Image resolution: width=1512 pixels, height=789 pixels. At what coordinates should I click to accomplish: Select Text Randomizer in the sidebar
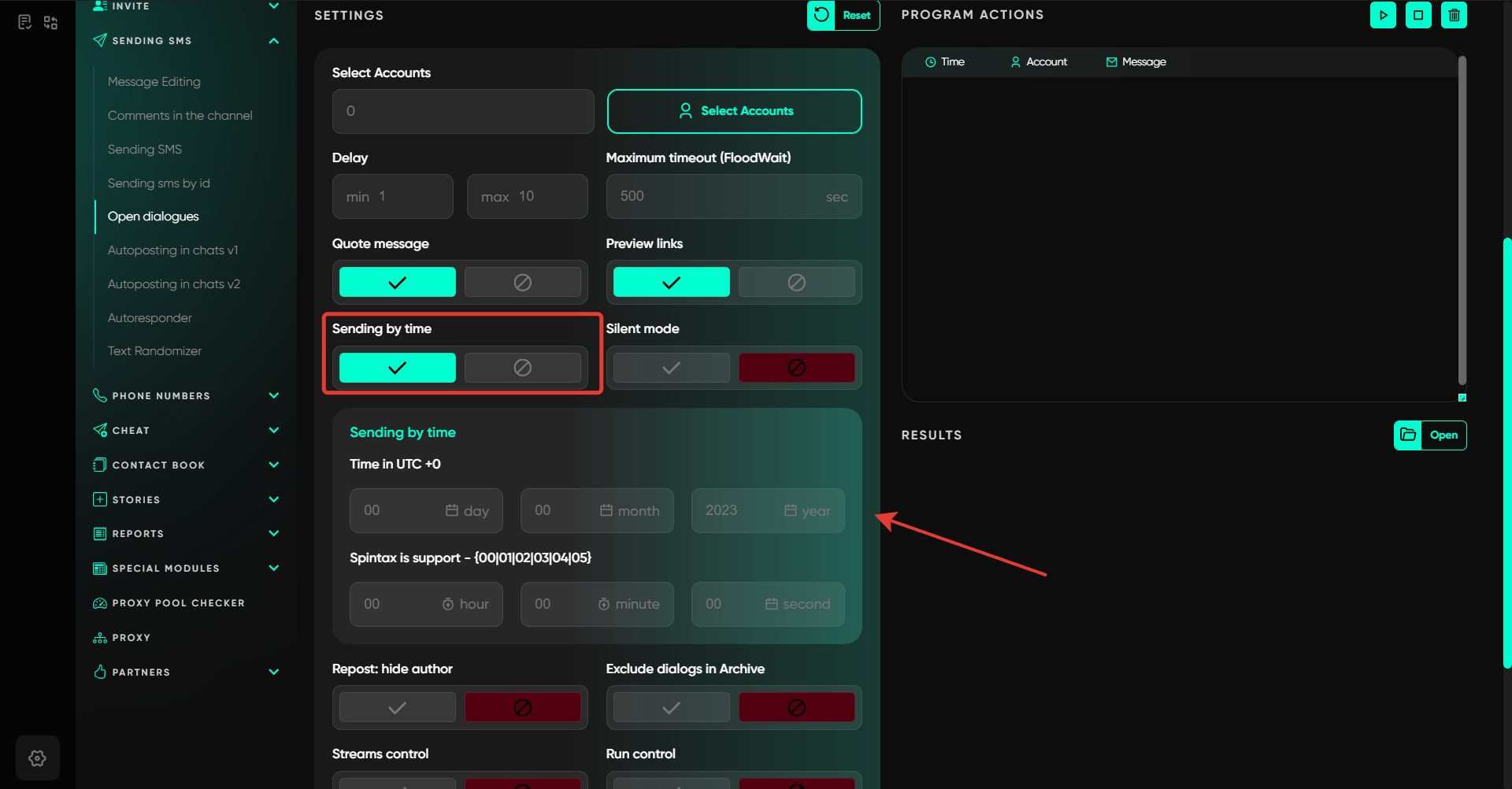coord(154,350)
